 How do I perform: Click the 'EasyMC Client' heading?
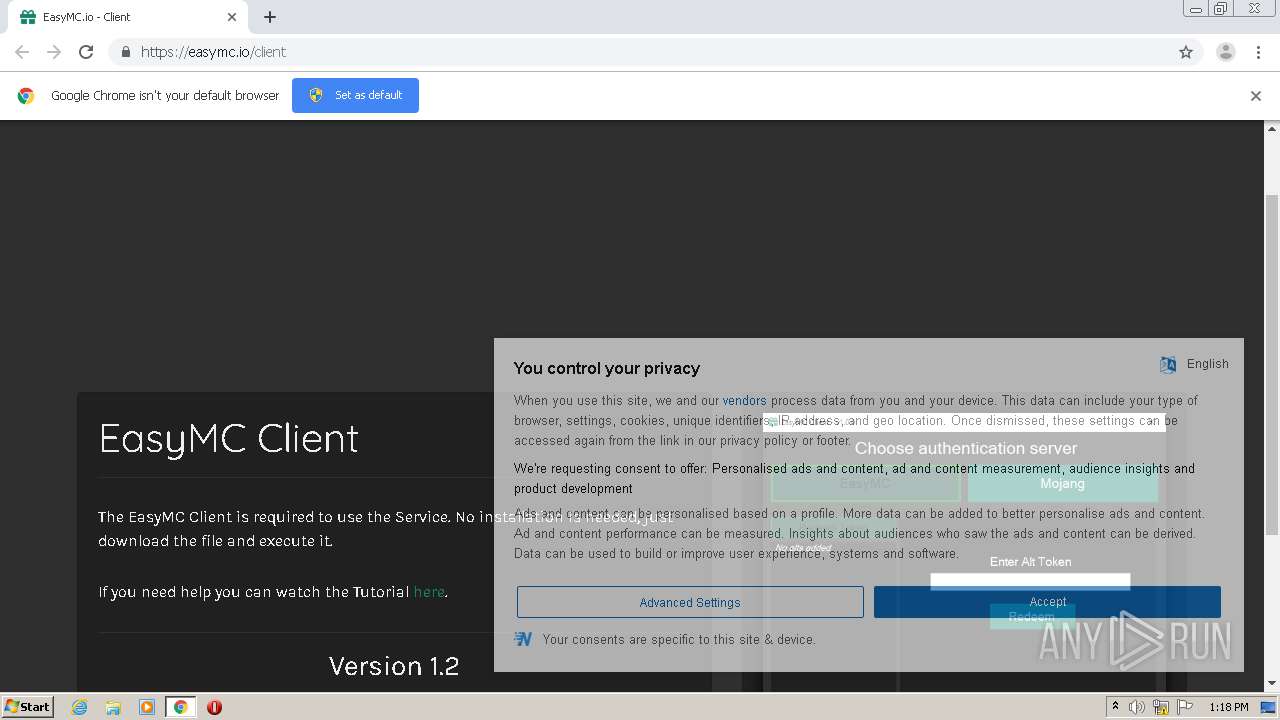click(x=228, y=438)
